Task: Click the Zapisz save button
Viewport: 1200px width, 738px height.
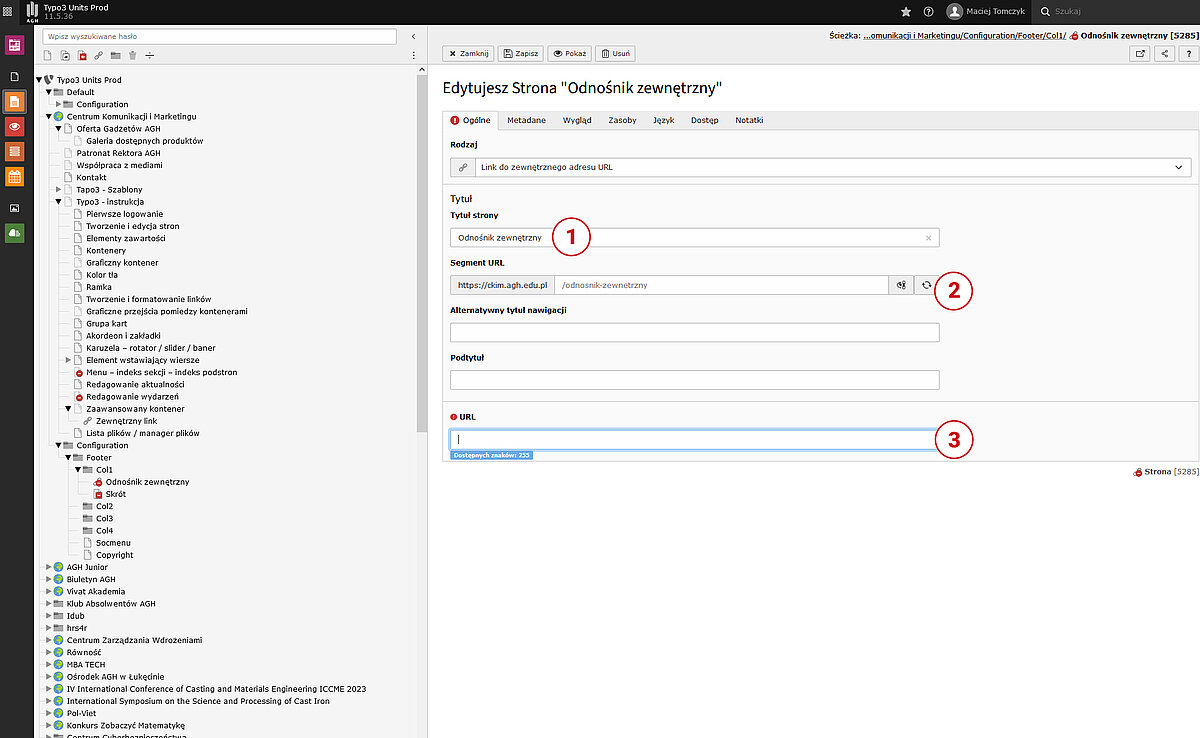Action: (521, 54)
